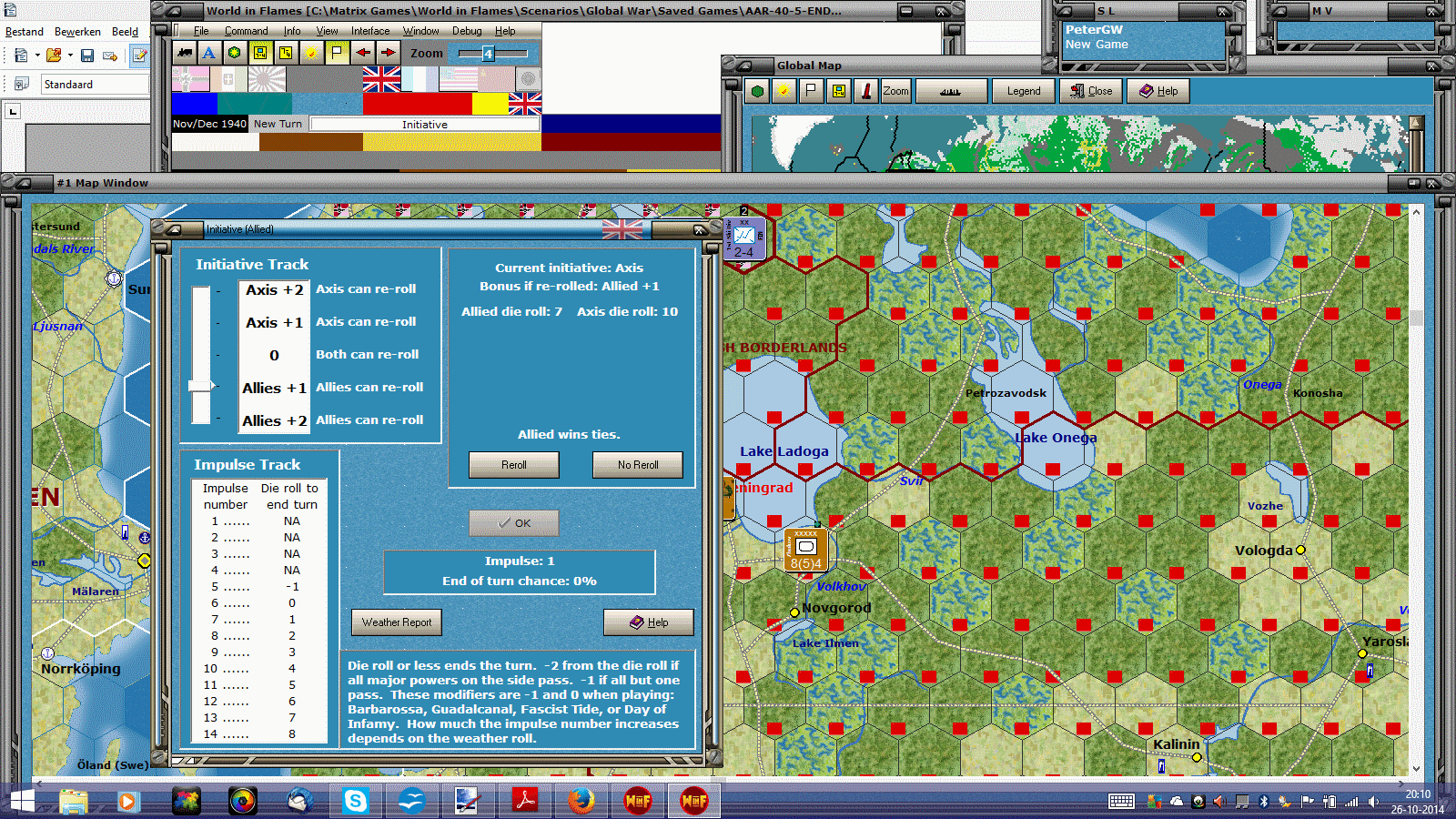
Task: Click the Windows Start button
Action: tap(22, 801)
